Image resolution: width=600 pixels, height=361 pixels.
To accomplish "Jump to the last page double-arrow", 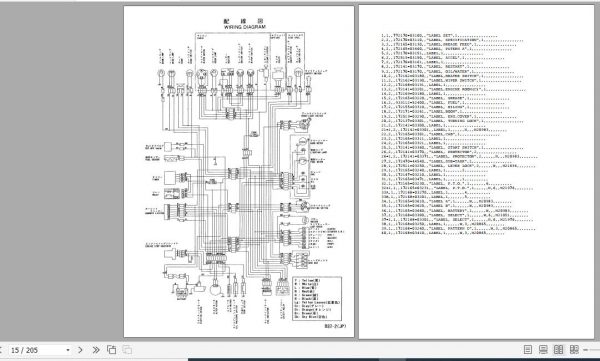I will [x=96, y=350].
